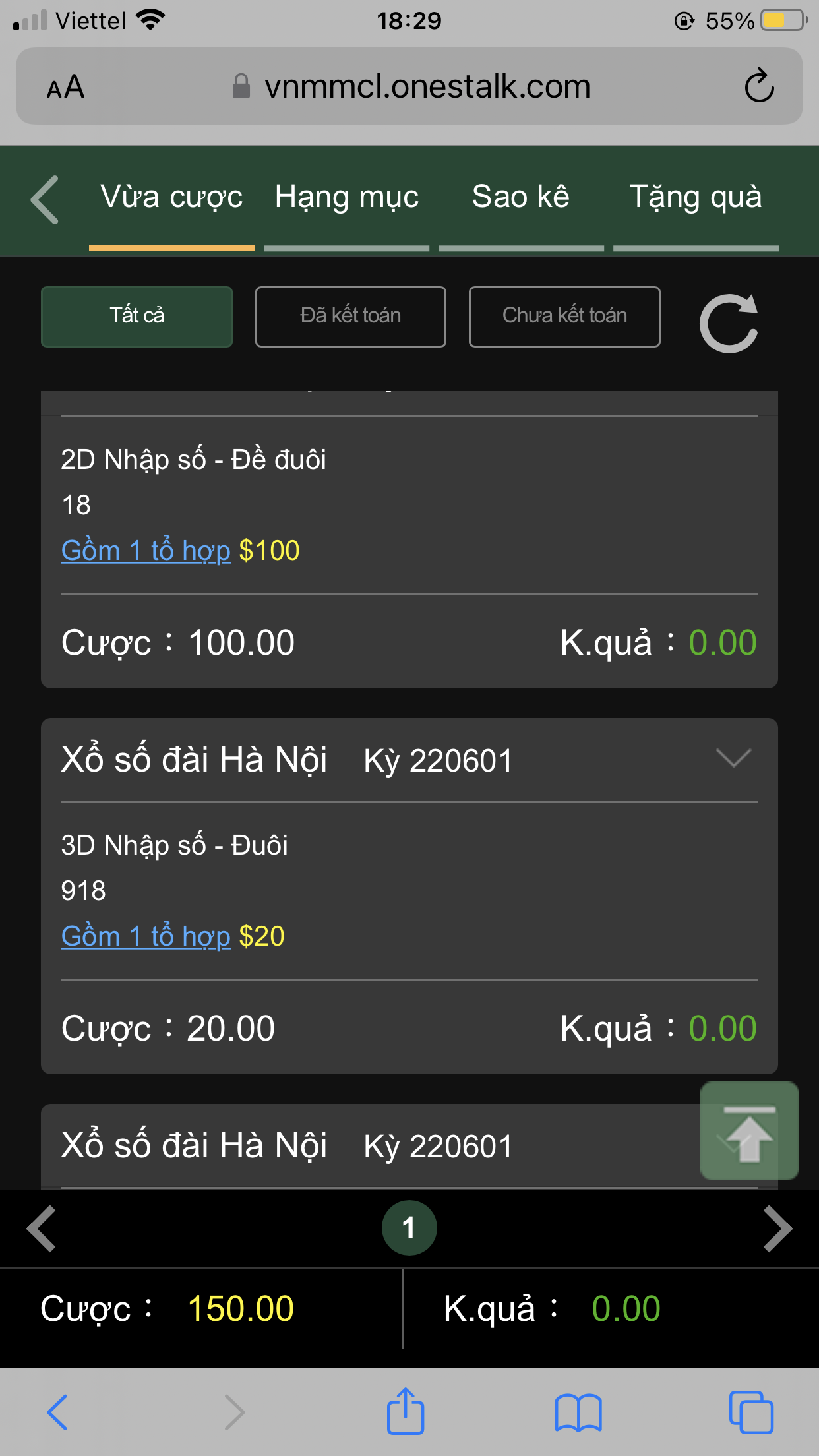Viewport: 819px width, 1456px height.
Task: Tap the scroll-to-top arrow button
Action: (x=749, y=1132)
